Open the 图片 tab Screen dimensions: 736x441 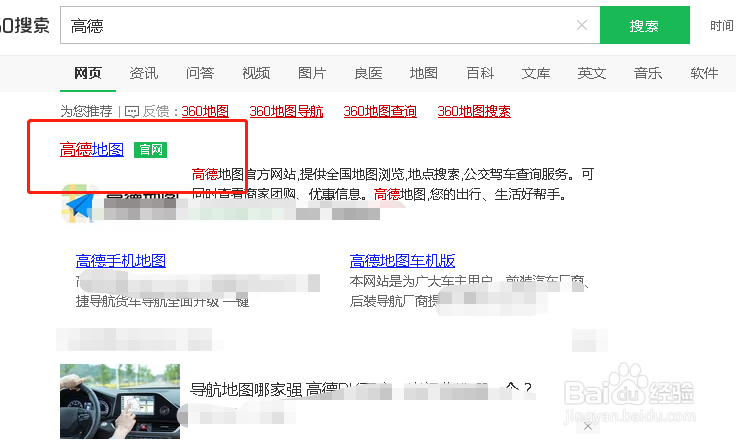(x=312, y=73)
